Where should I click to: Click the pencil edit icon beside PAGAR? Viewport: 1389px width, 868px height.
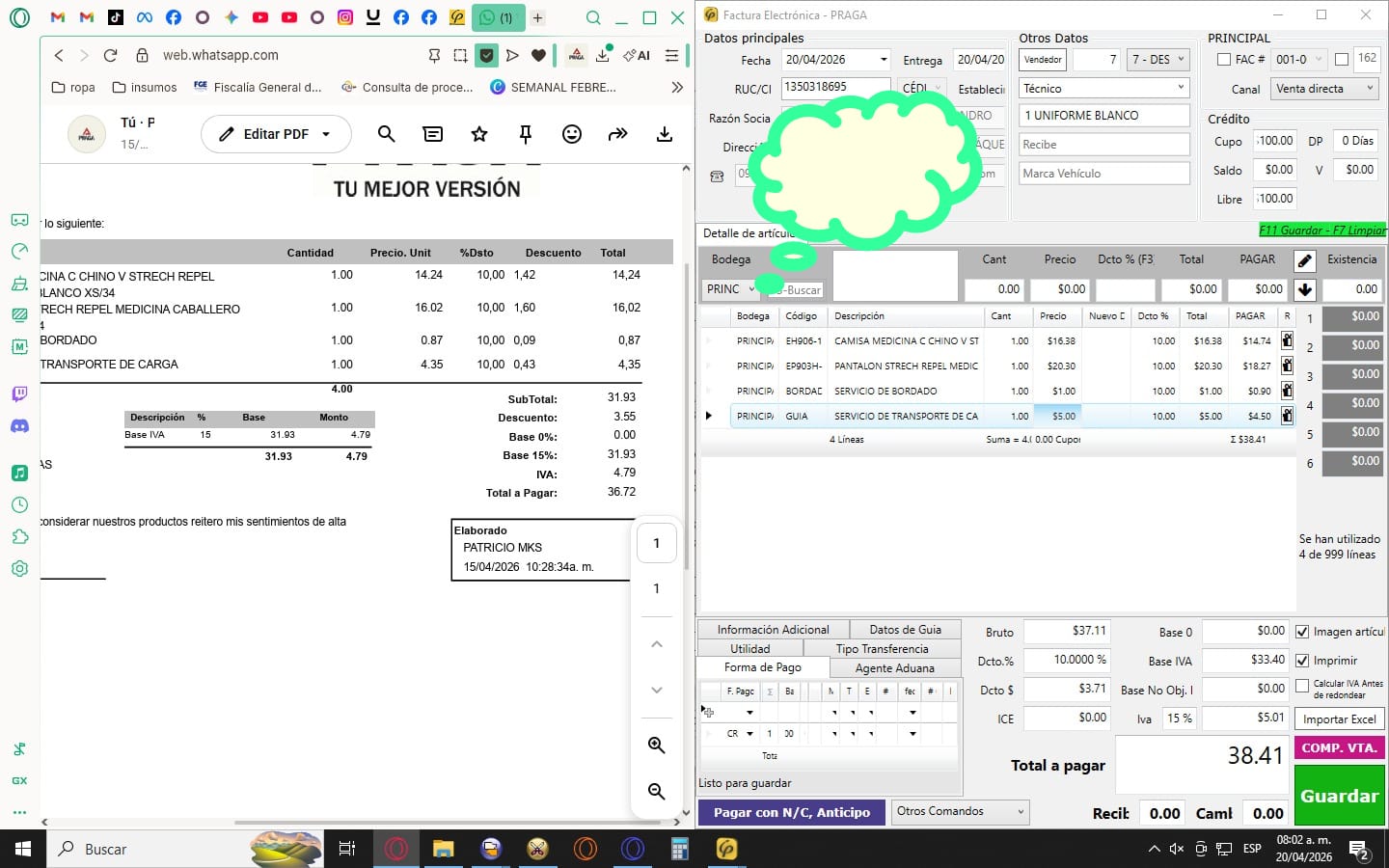click(x=1304, y=260)
